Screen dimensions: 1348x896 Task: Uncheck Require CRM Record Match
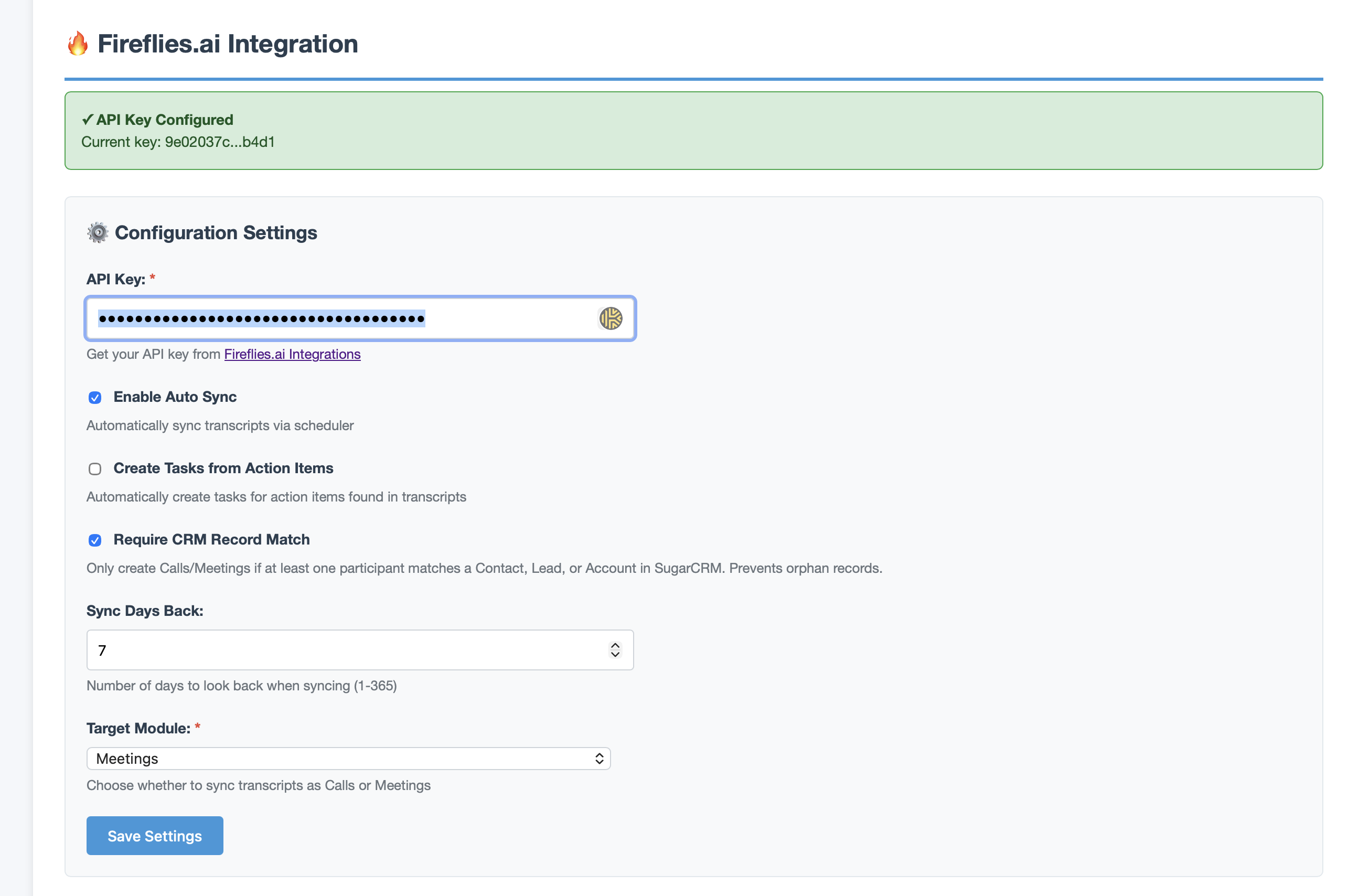click(95, 540)
